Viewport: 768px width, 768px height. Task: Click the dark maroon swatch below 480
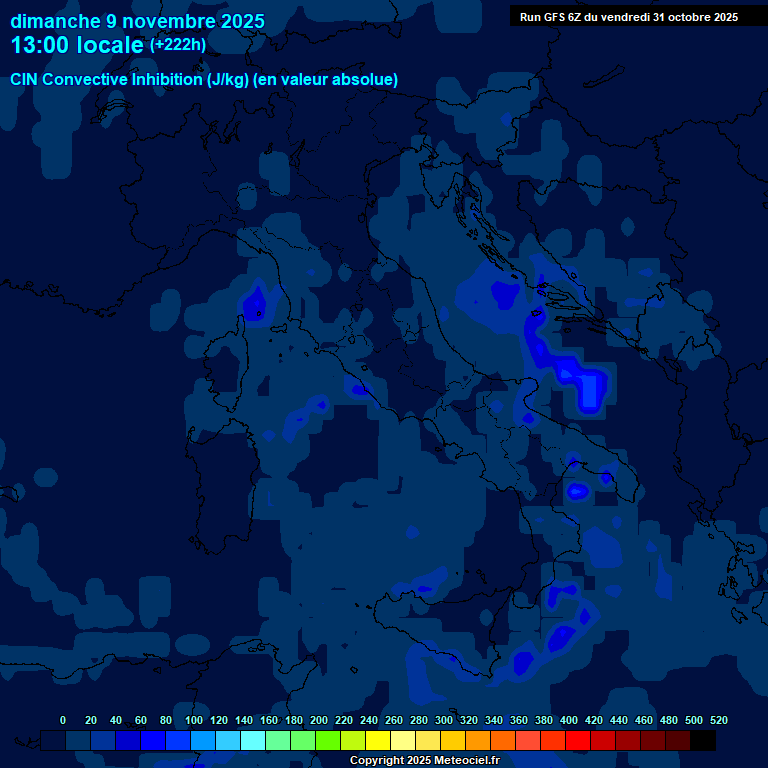678,741
